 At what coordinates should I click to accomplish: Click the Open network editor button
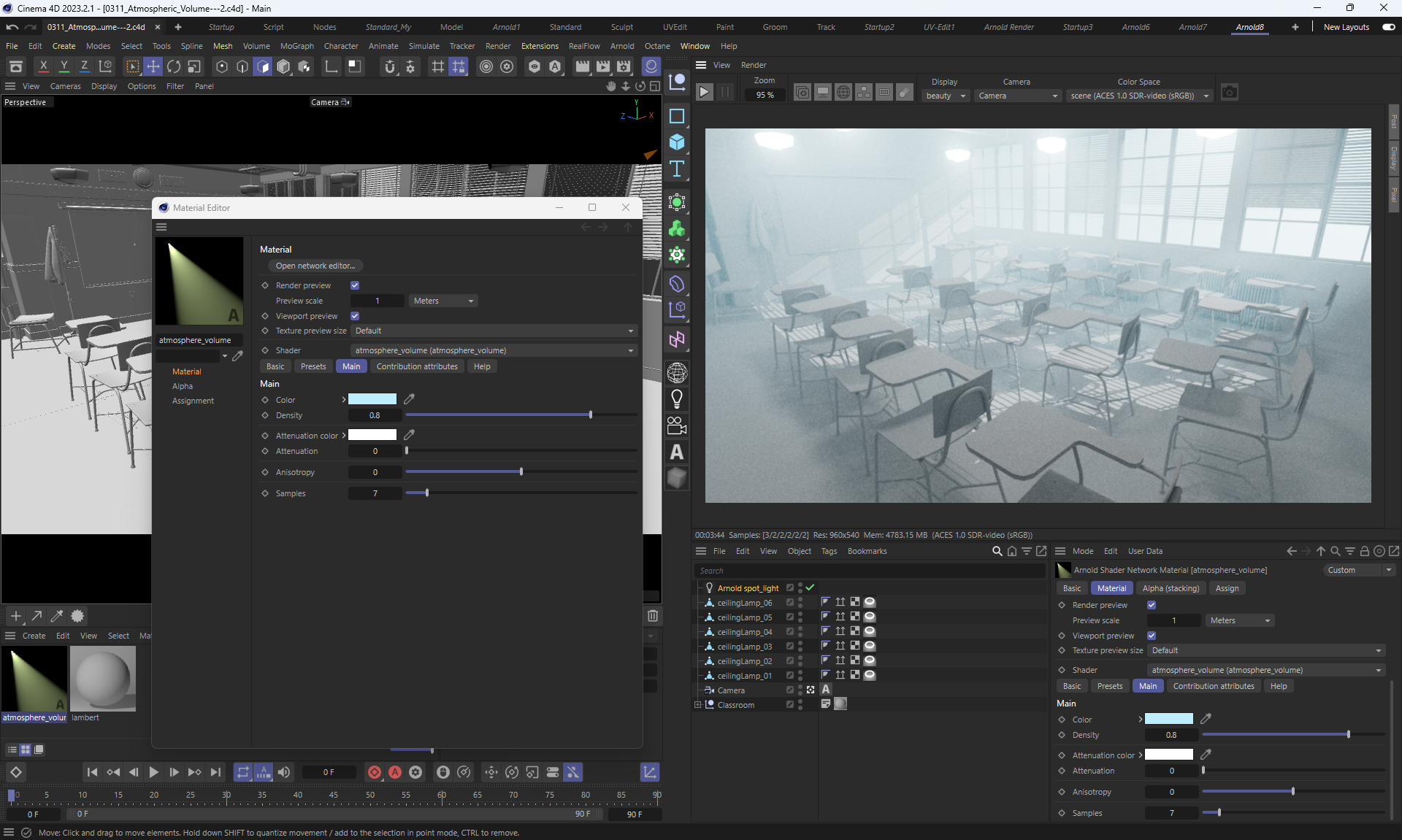[x=315, y=266]
